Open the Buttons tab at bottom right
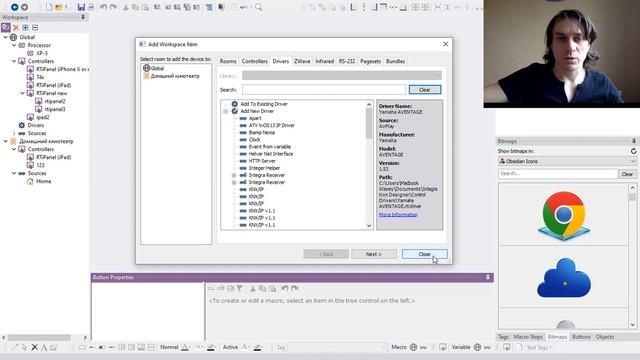640x360 pixels. pos(581,337)
